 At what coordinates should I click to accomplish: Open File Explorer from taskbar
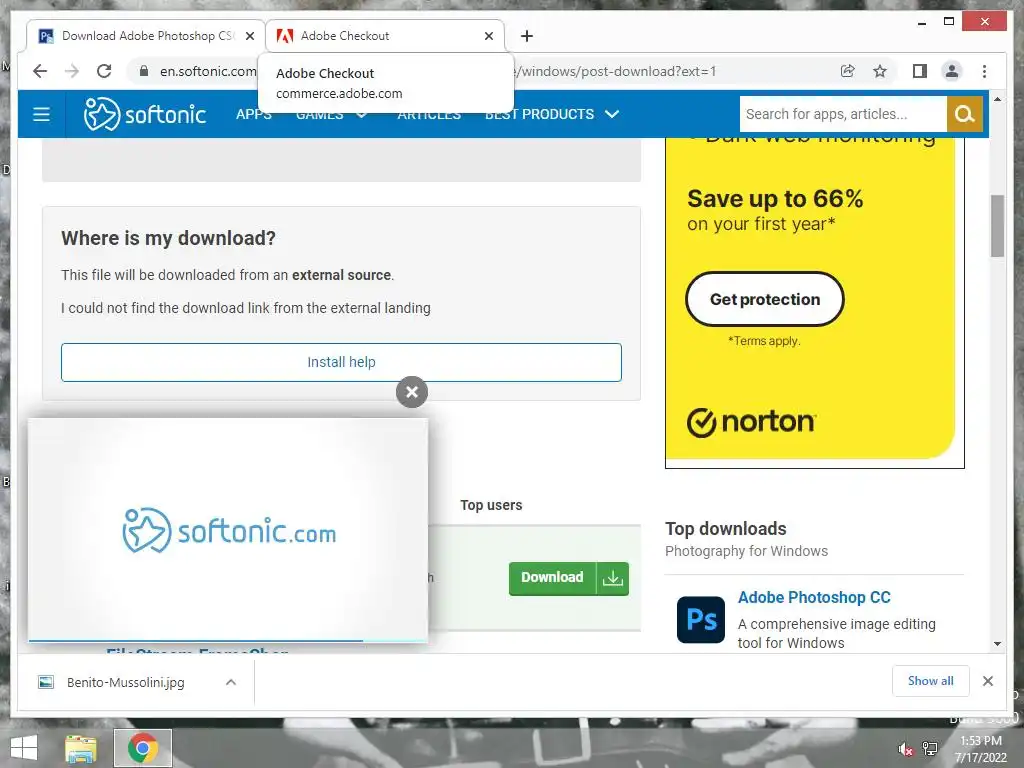81,748
